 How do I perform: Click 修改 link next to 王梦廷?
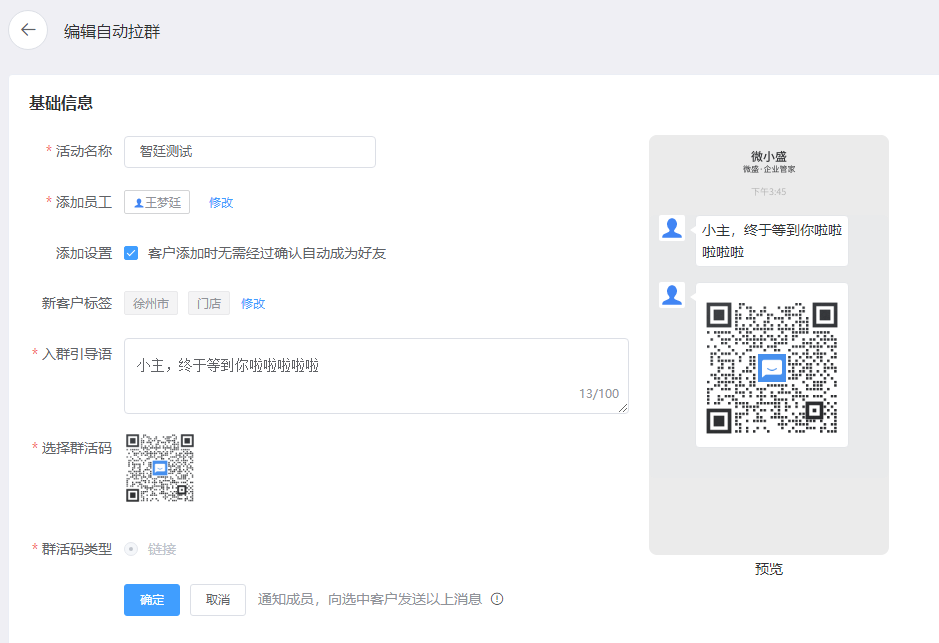(x=221, y=202)
